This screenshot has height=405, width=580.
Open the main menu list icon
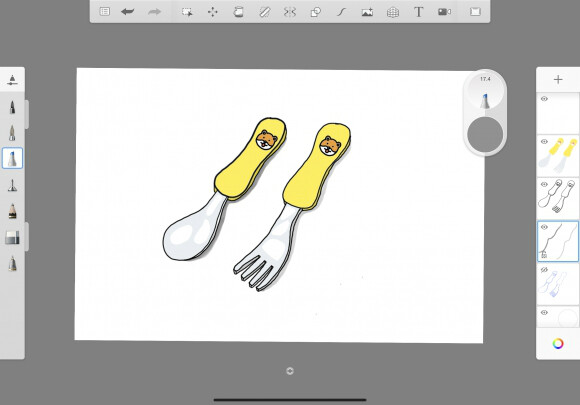105,12
